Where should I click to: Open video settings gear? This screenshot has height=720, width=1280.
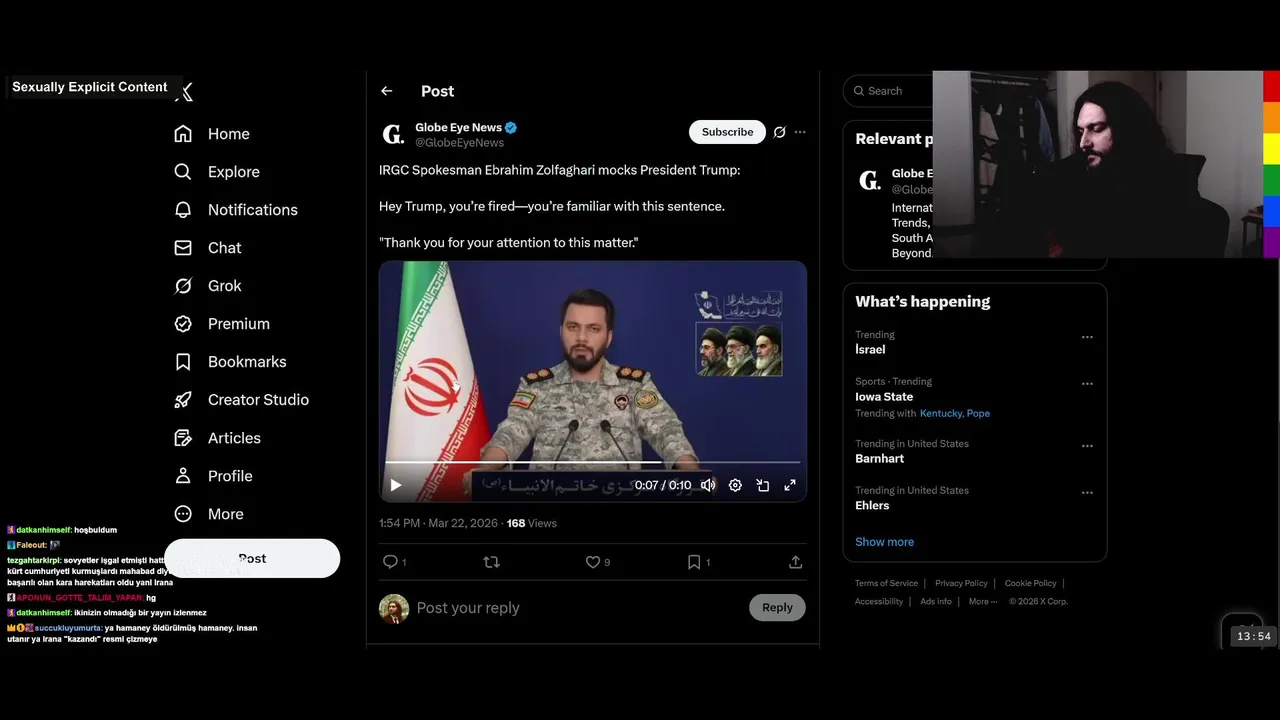[735, 485]
